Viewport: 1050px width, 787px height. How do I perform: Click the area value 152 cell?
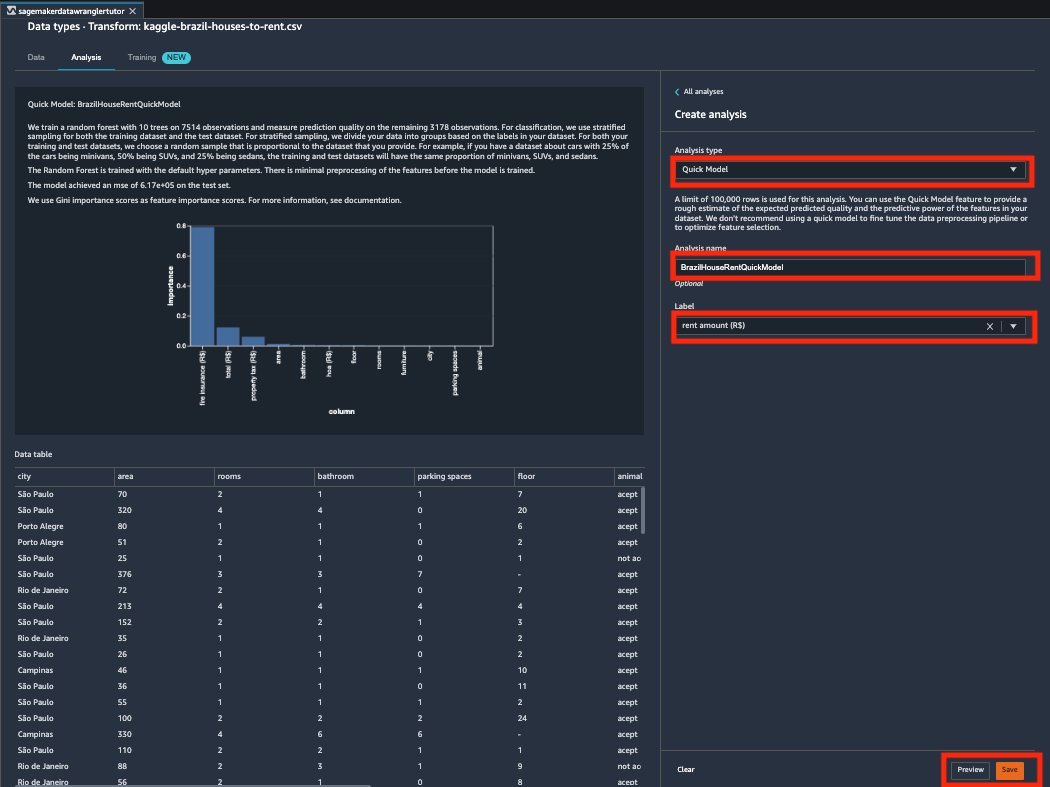click(x=125, y=622)
